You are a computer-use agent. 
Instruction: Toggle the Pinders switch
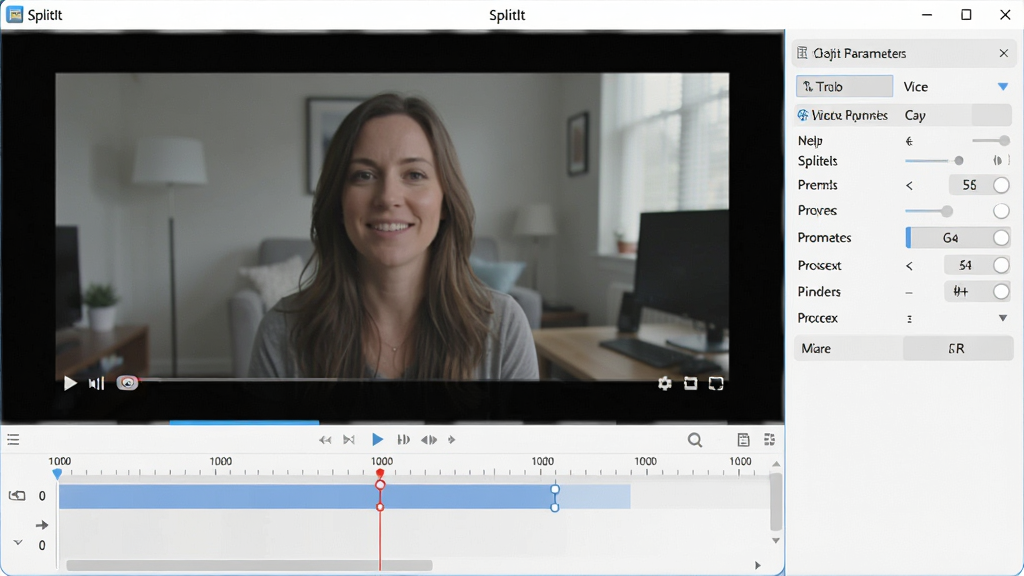1001,292
